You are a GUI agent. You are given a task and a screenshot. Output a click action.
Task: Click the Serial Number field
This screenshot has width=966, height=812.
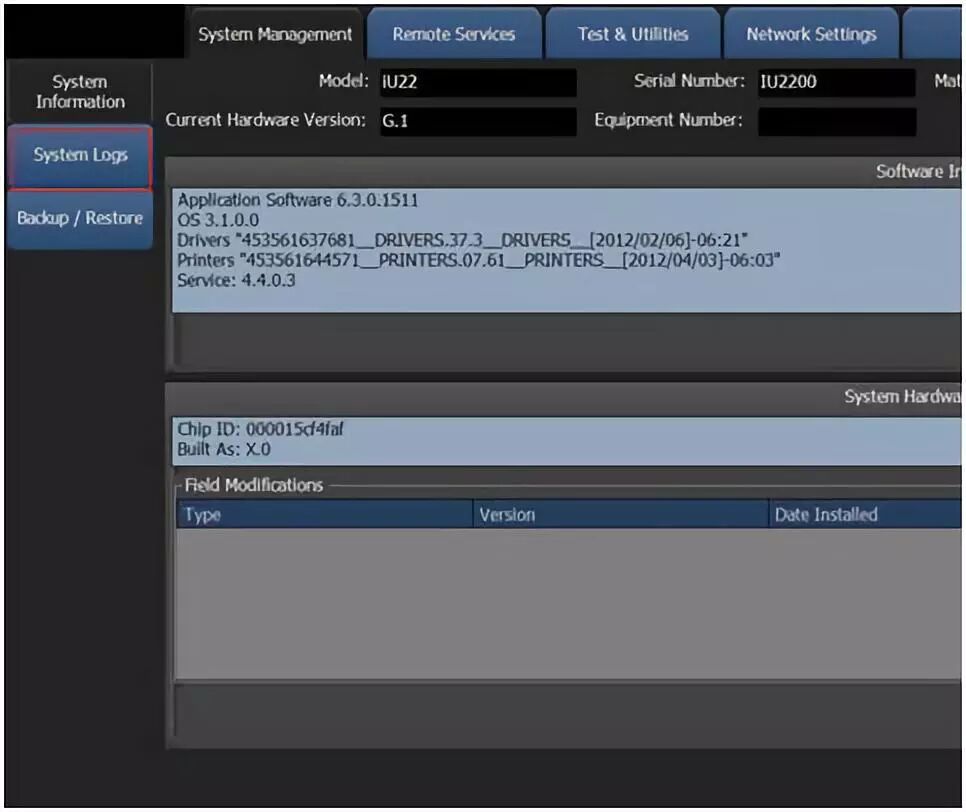point(837,82)
